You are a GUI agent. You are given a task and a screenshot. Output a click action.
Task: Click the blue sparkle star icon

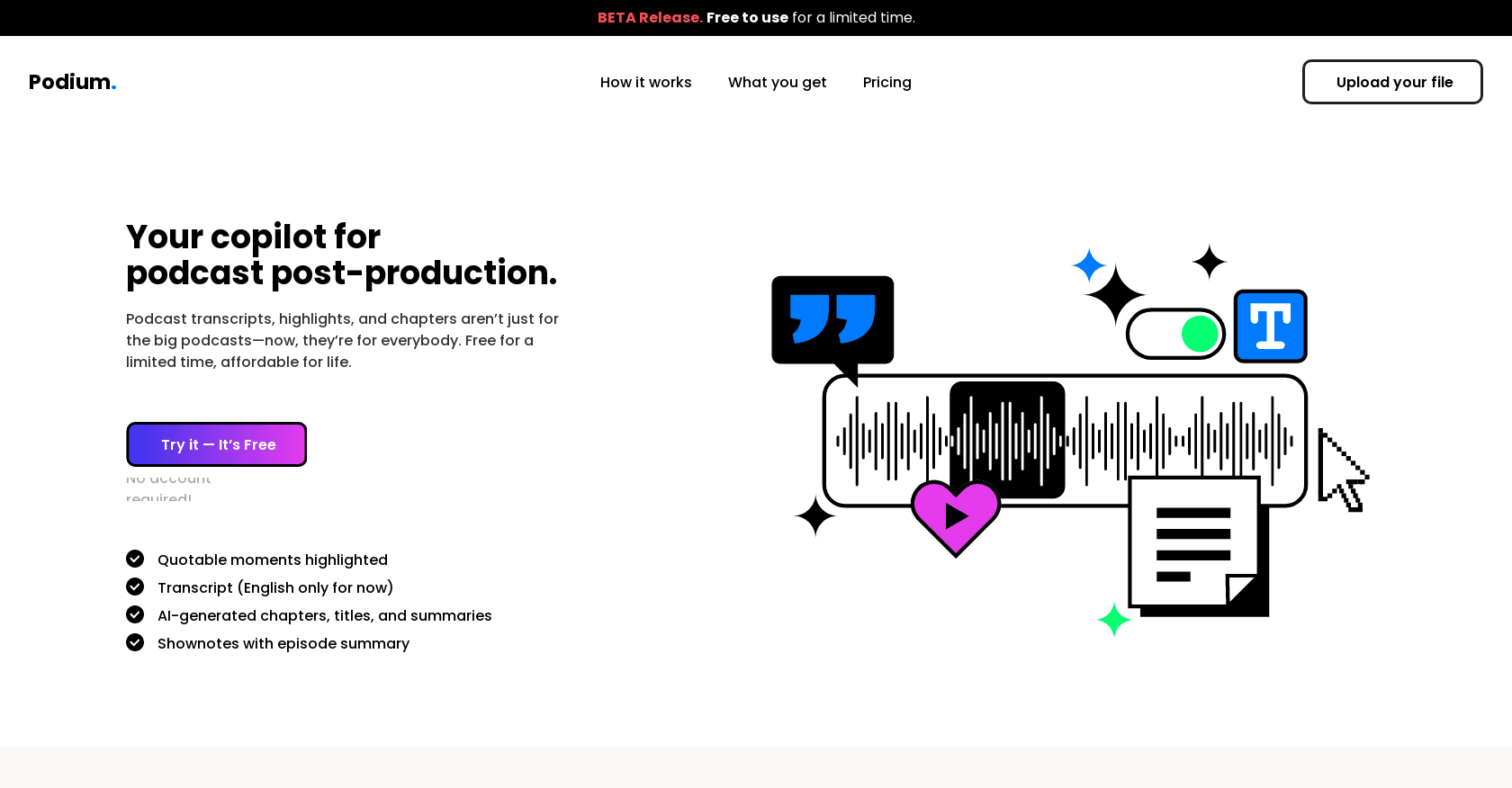[x=1089, y=265]
